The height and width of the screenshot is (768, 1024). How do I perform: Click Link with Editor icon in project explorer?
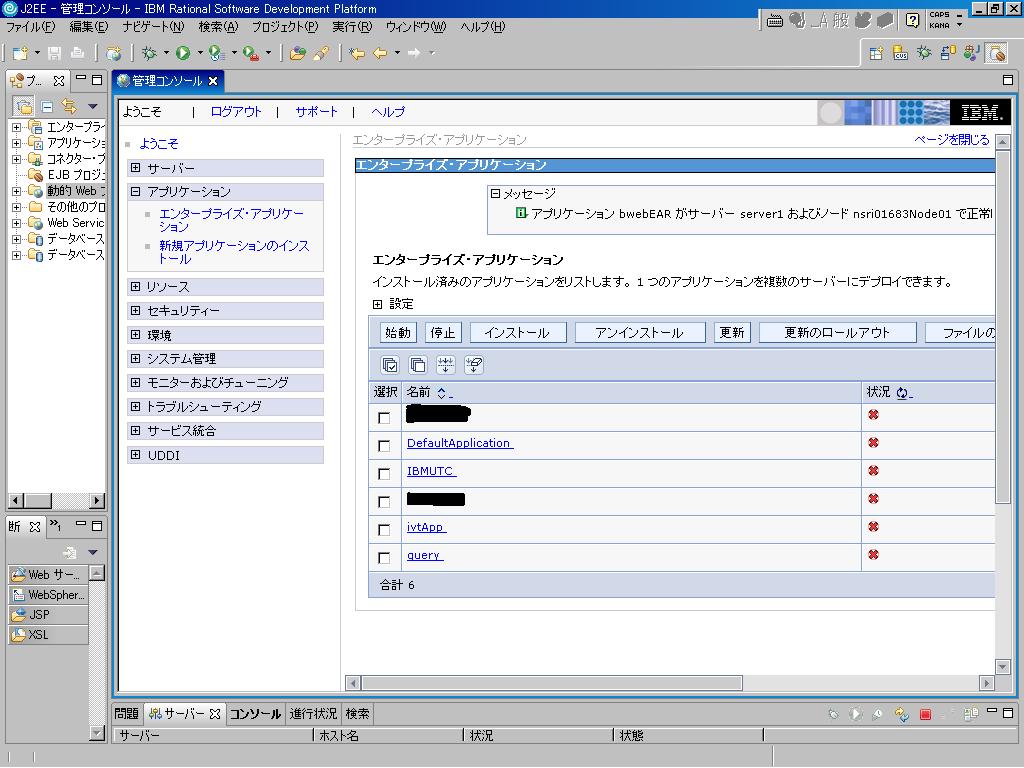coord(69,106)
